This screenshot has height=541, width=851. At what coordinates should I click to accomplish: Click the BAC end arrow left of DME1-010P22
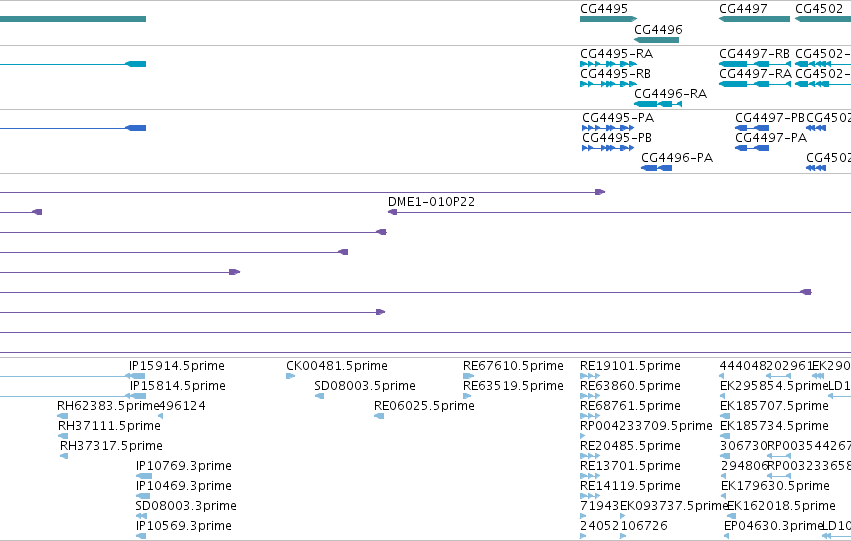pos(392,212)
